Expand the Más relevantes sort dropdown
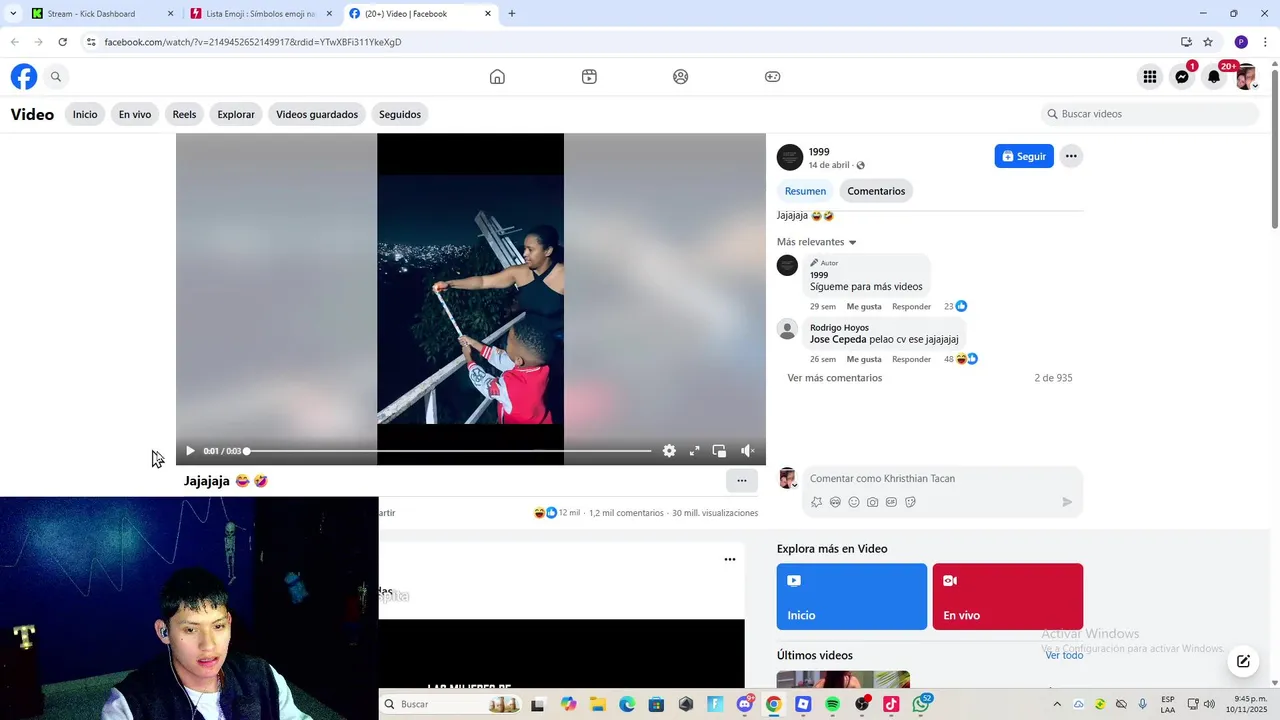 (817, 242)
